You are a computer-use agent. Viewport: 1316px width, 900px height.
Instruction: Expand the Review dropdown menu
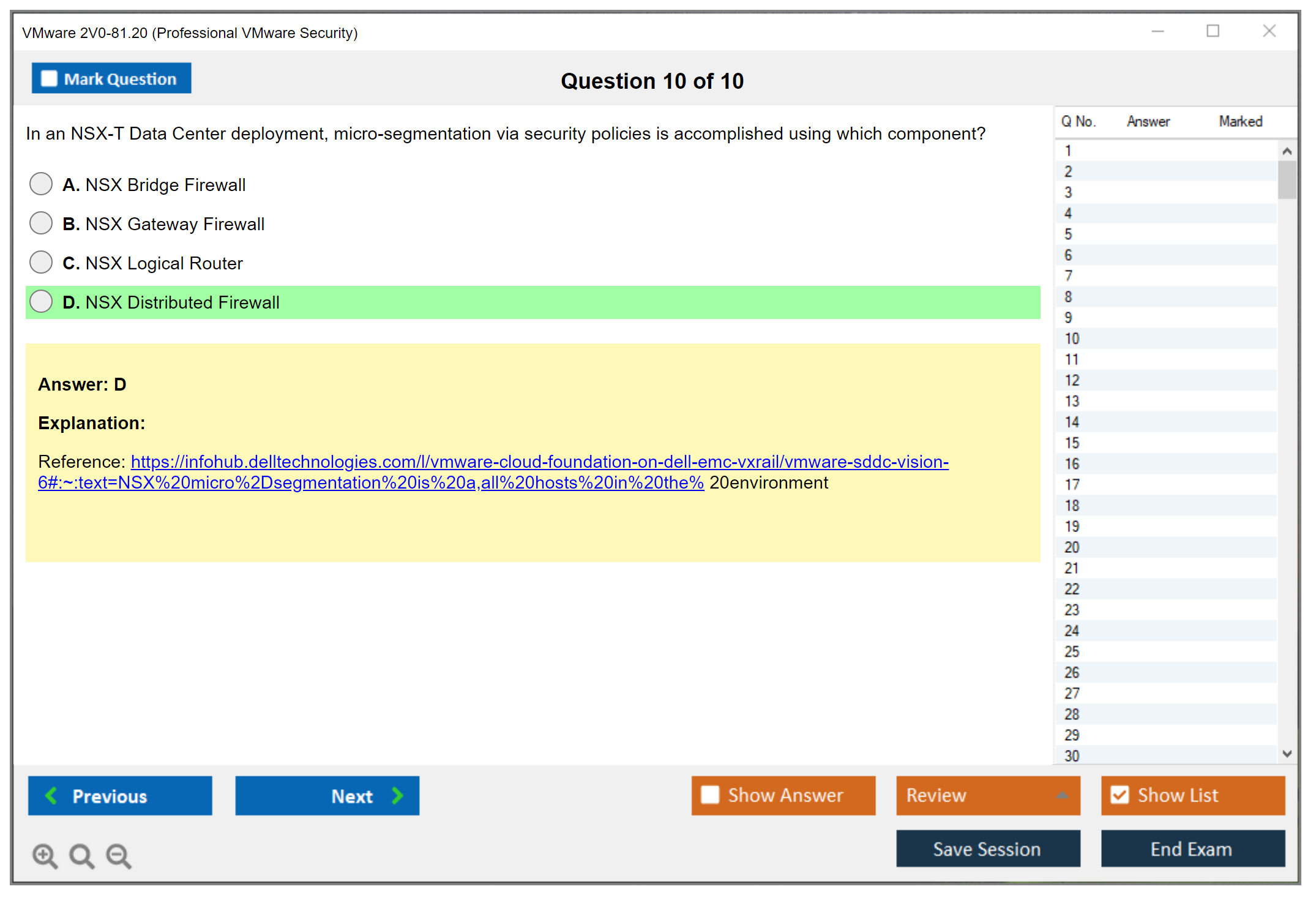[x=1062, y=795]
